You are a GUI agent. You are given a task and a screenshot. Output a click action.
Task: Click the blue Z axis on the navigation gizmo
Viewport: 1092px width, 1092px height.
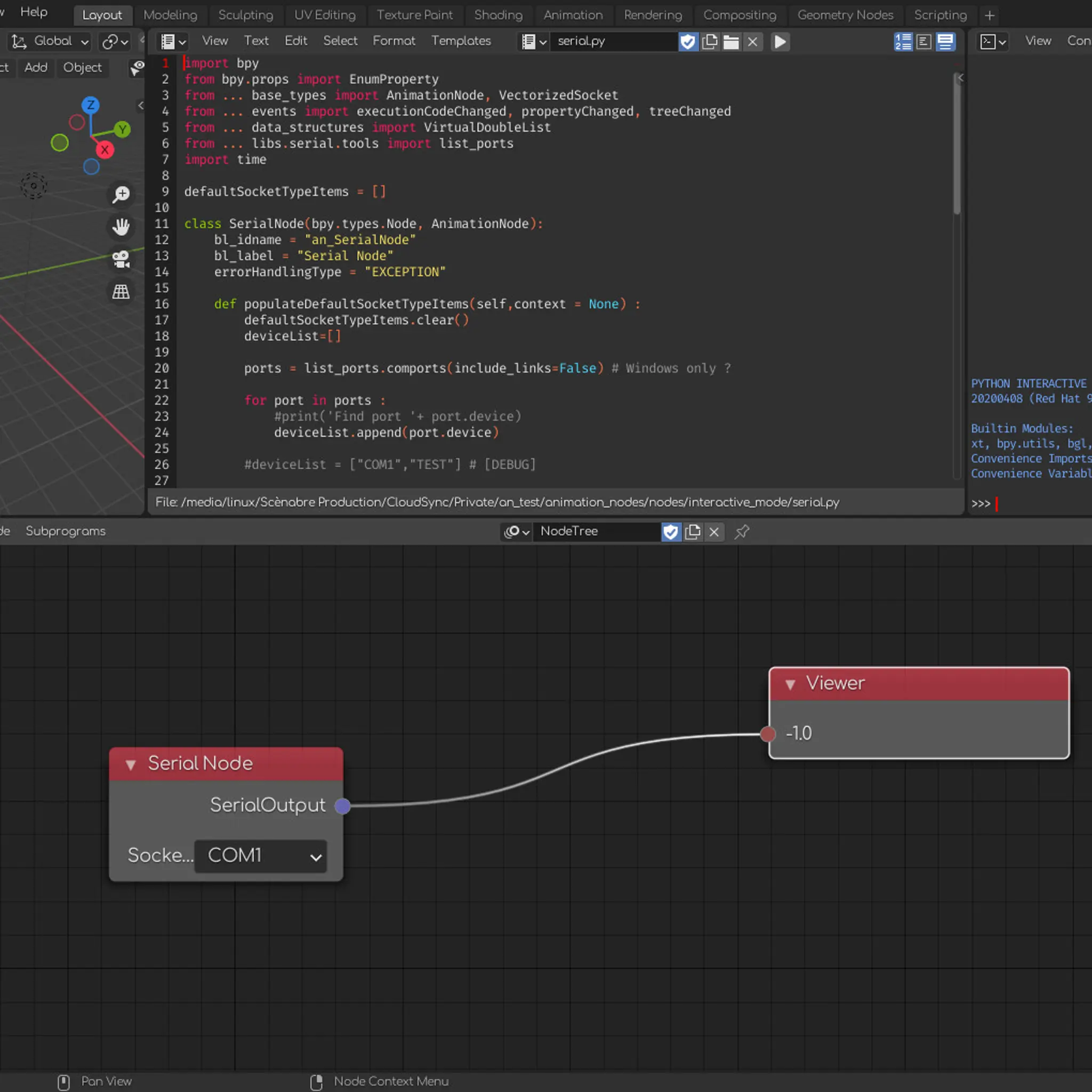click(91, 105)
